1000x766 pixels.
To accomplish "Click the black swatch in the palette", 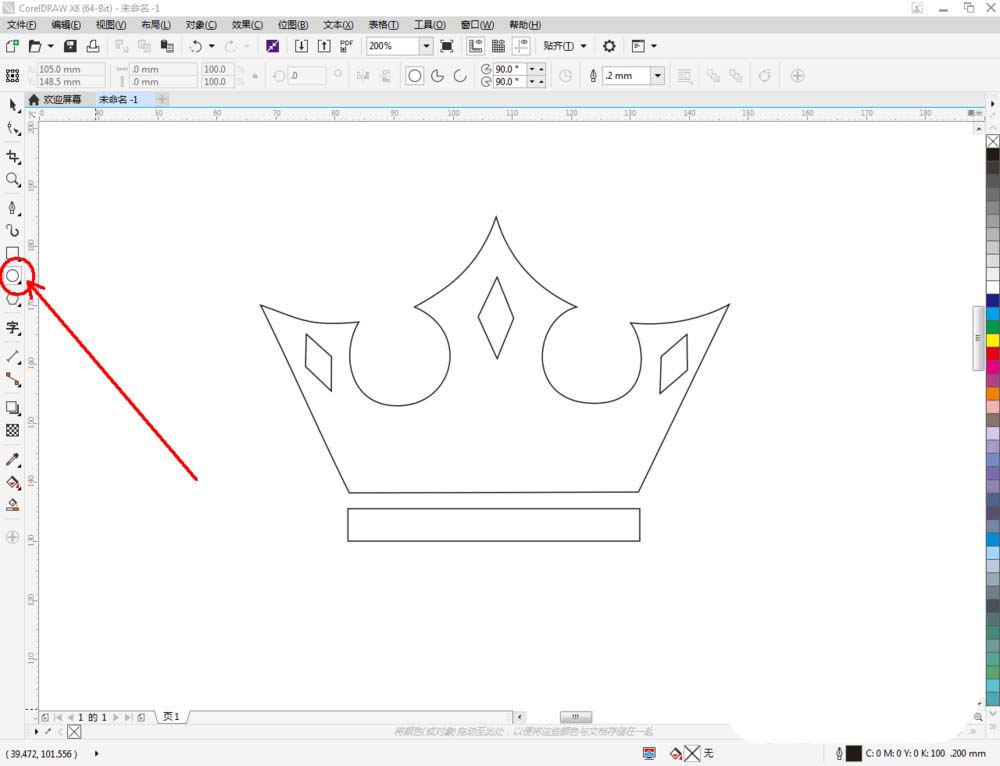I will click(x=993, y=154).
